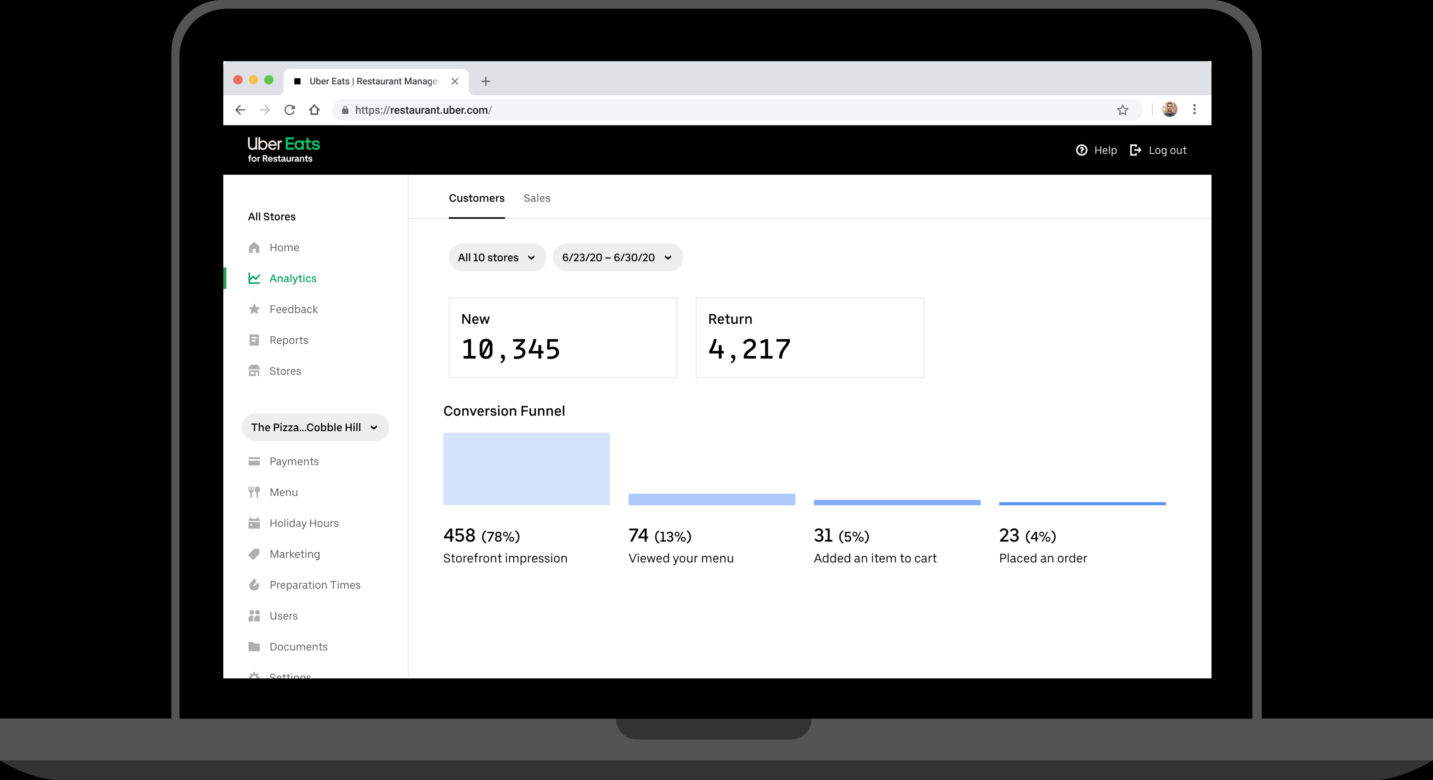Screen dimensions: 1433x780
Task: Click the New customers 10,345 card
Action: click(x=563, y=337)
